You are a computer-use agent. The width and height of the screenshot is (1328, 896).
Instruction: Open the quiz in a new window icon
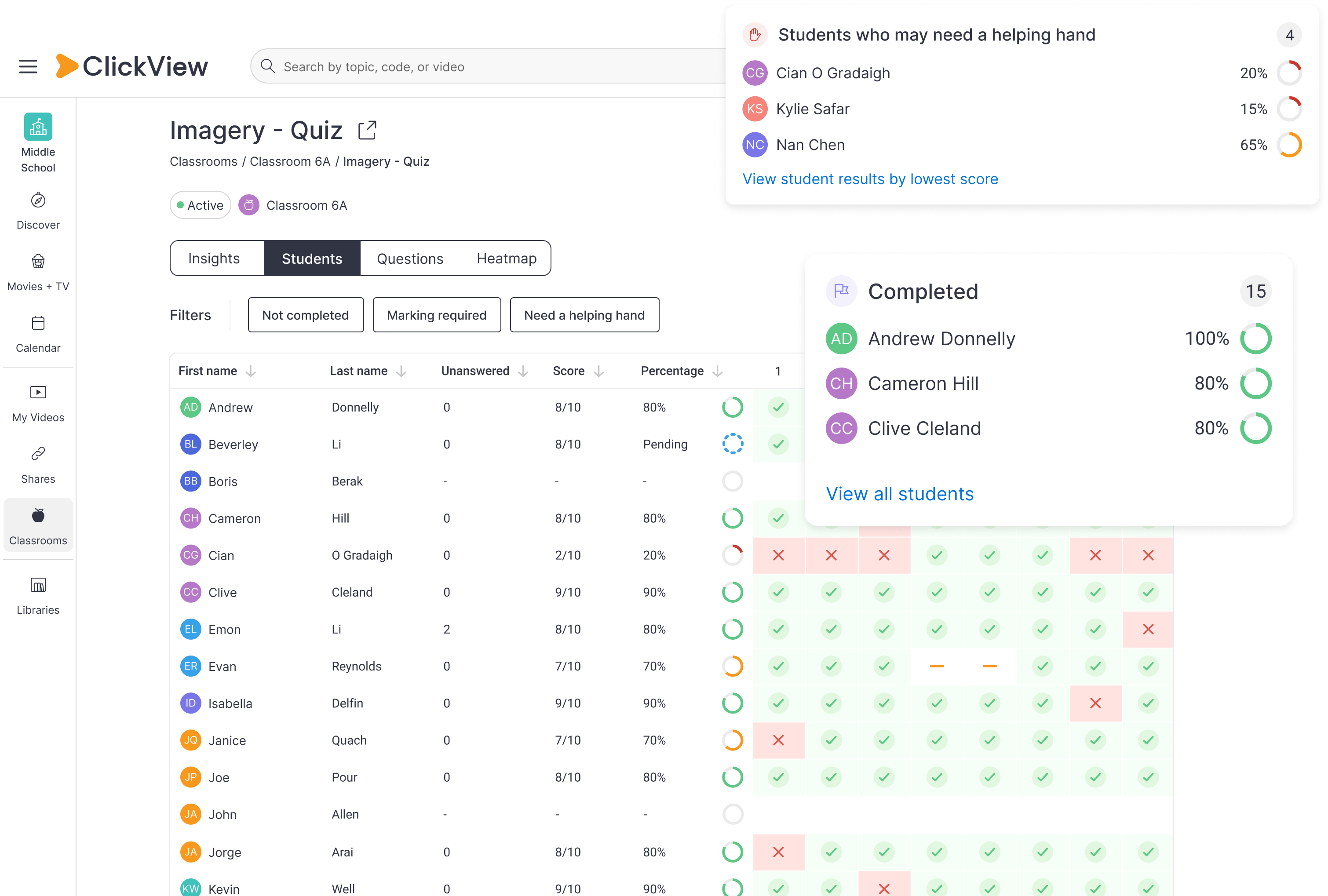367,130
